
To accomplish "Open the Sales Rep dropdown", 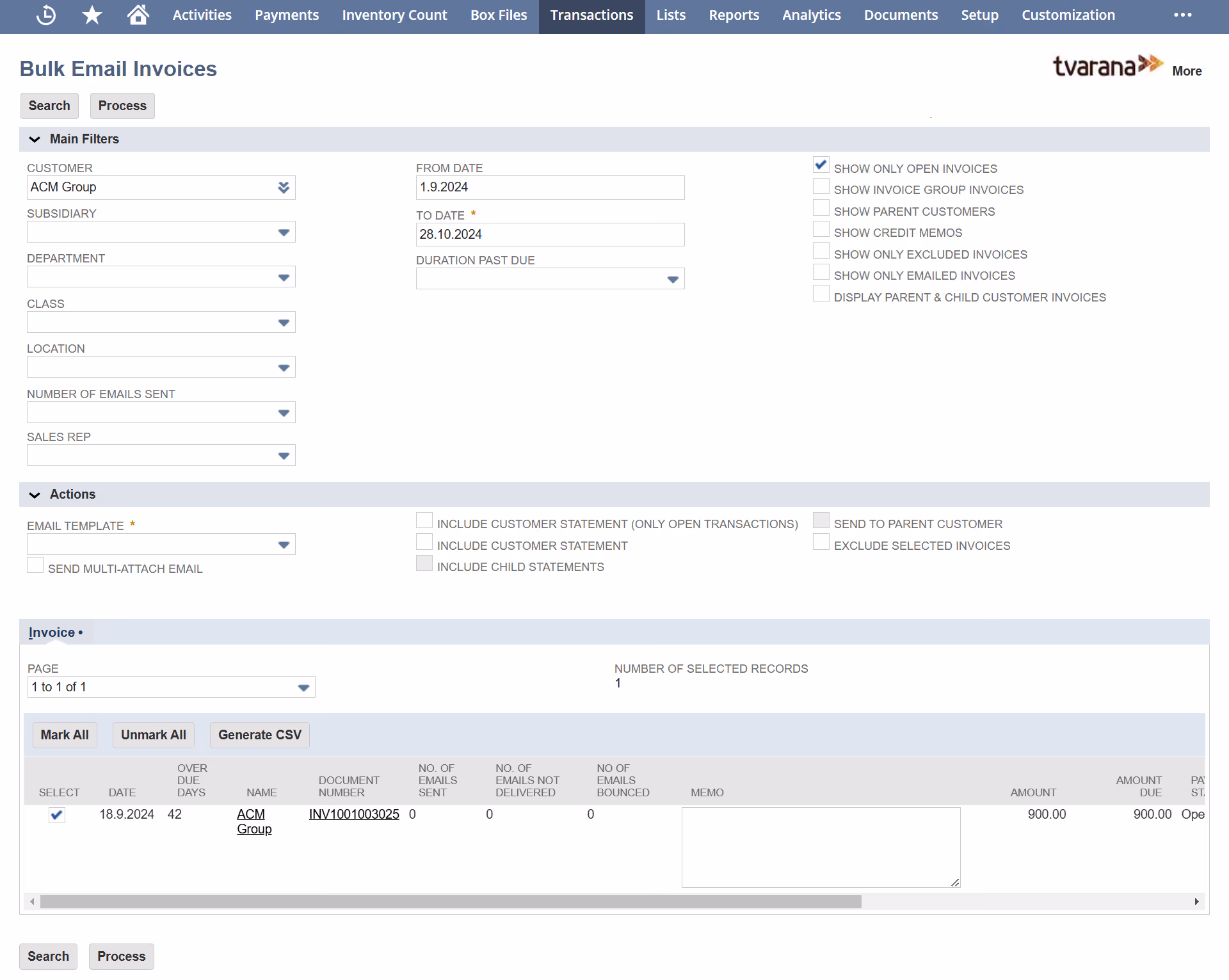I will pos(284,456).
